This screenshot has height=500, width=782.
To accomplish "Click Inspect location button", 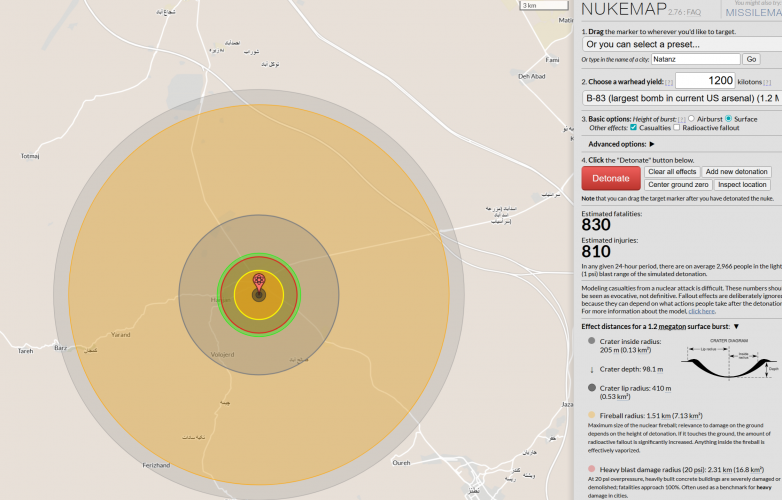I will click(742, 185).
